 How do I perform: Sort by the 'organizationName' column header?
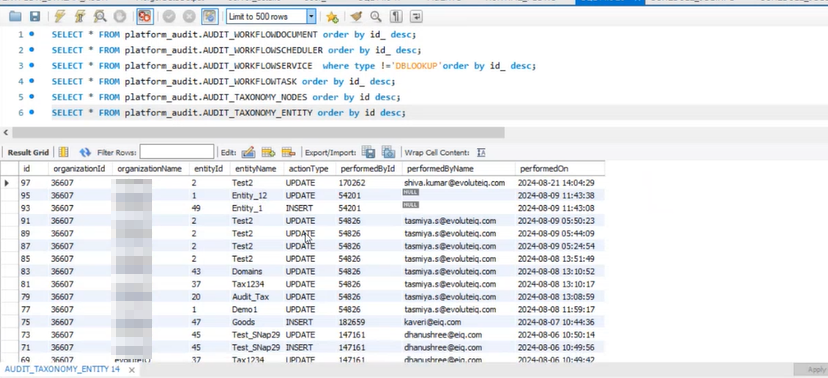pyautogui.click(x=149, y=169)
